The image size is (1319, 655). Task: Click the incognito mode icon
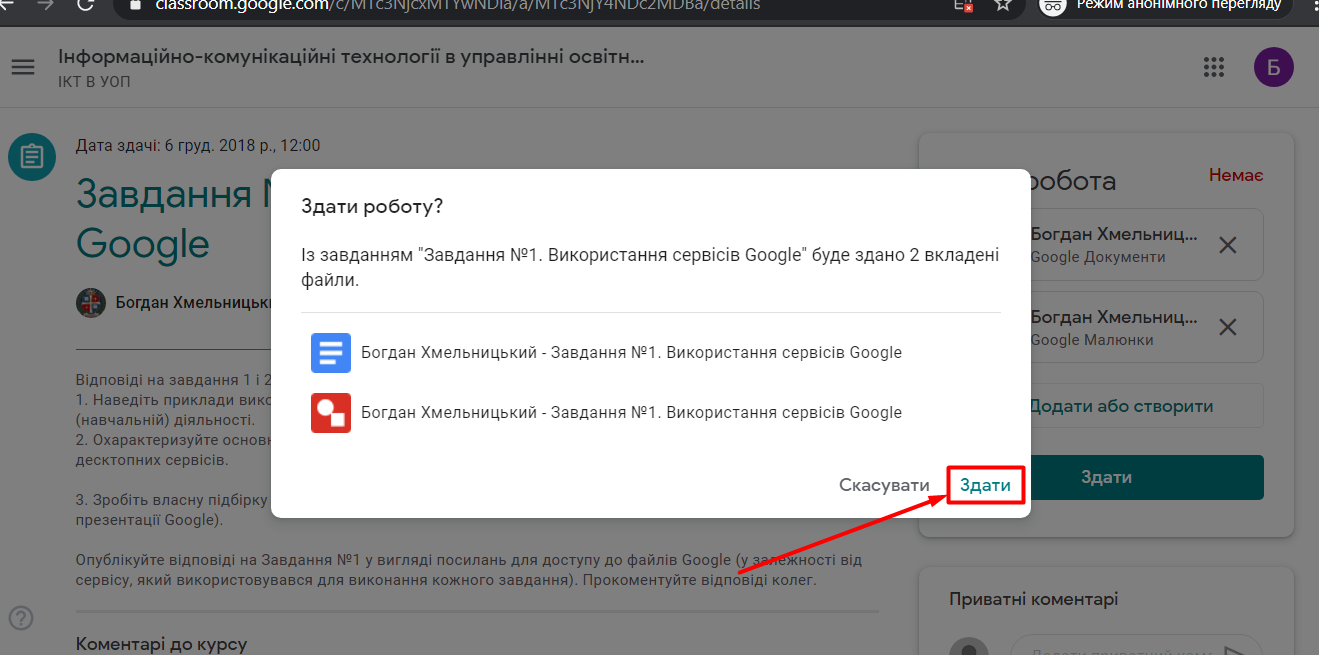[x=1051, y=5]
